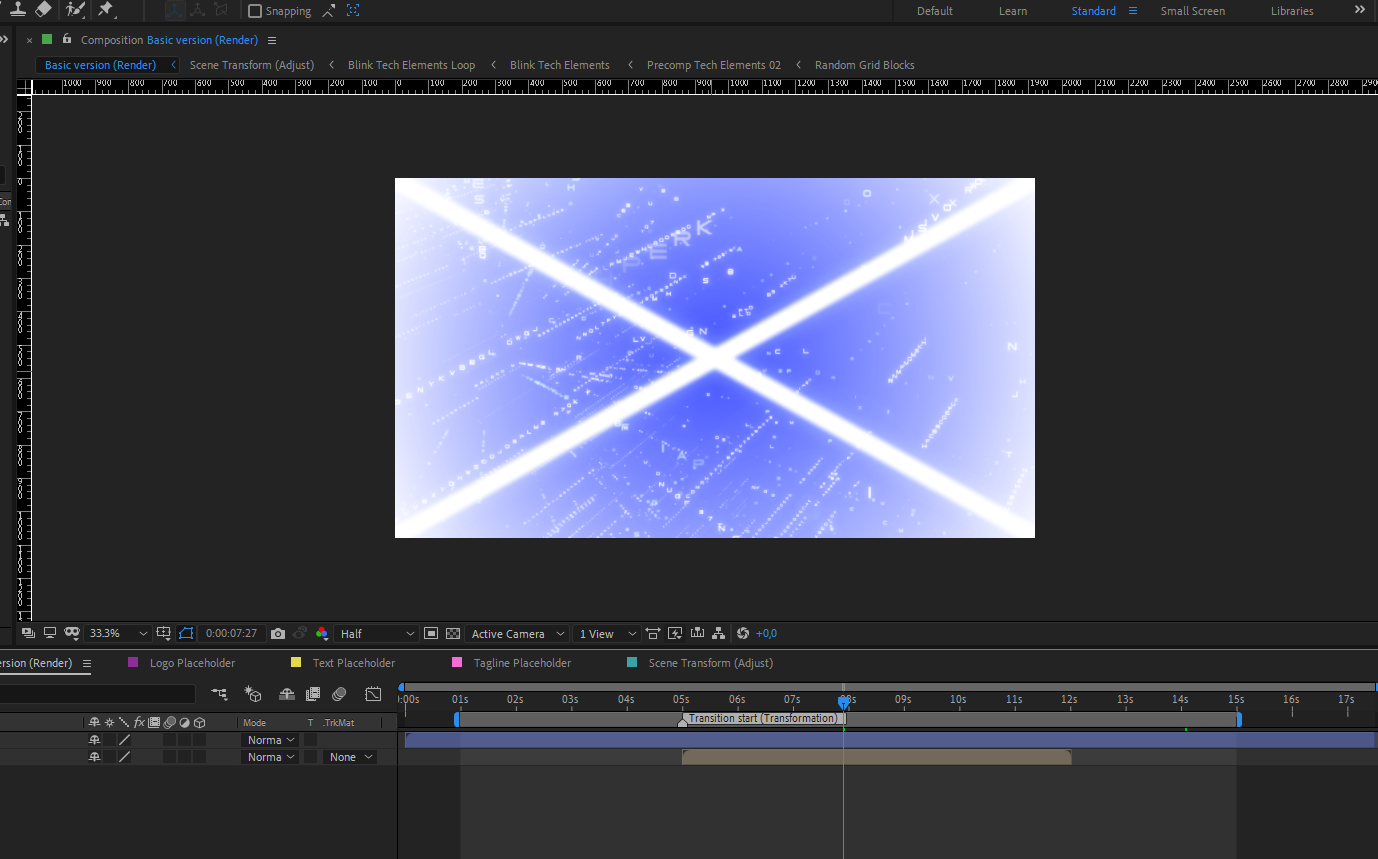Open the Composition Flowchart

[x=719, y=633]
